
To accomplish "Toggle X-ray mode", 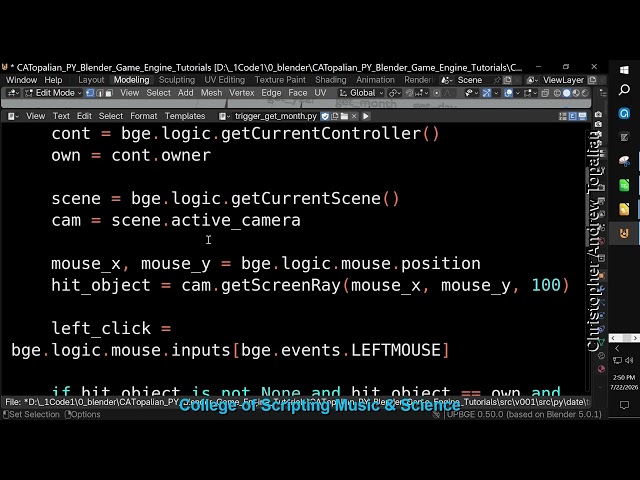I will coord(545,93).
